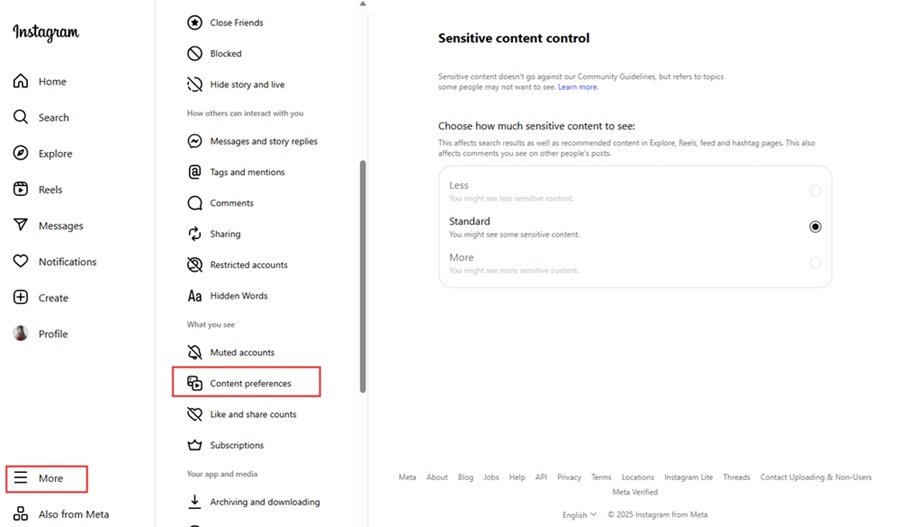The width and height of the screenshot is (900, 527).
Task: Click the Subscriptions crown icon
Action: [195, 445]
